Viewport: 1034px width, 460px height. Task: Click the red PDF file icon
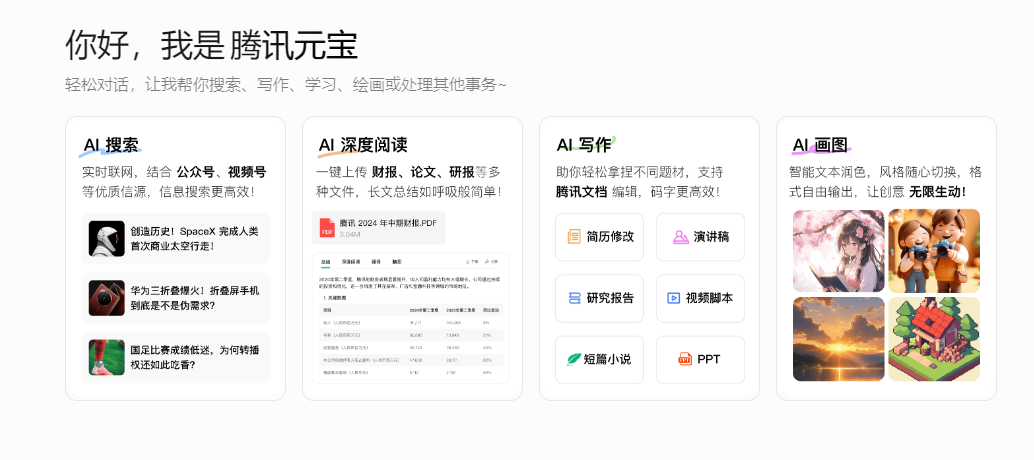[x=327, y=228]
